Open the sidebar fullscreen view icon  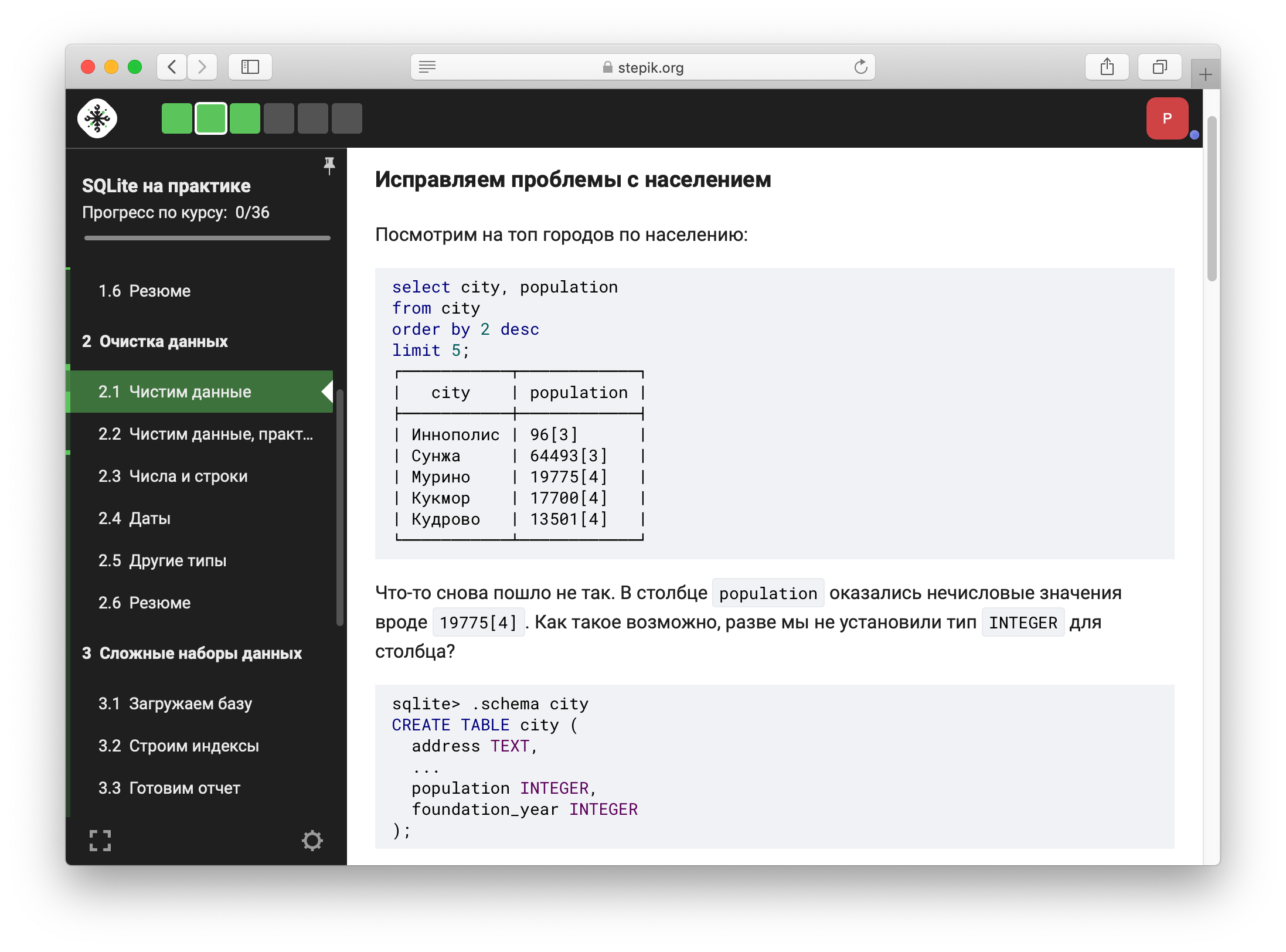pyautogui.click(x=101, y=841)
